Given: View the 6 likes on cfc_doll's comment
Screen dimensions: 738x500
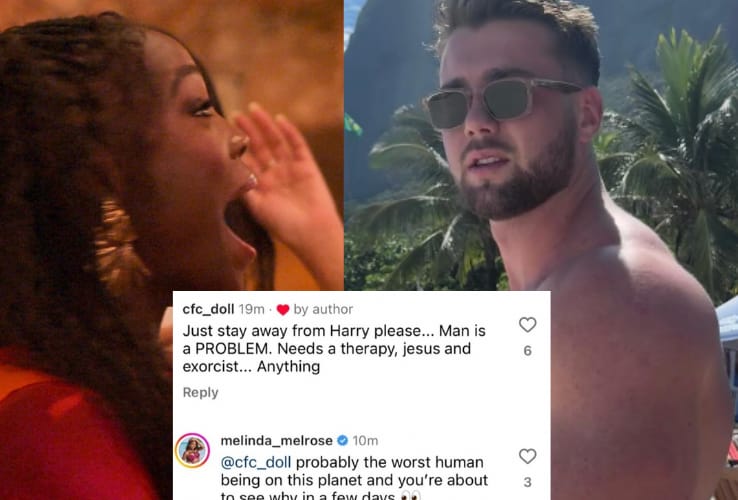Looking at the screenshot, I should click(x=528, y=351).
